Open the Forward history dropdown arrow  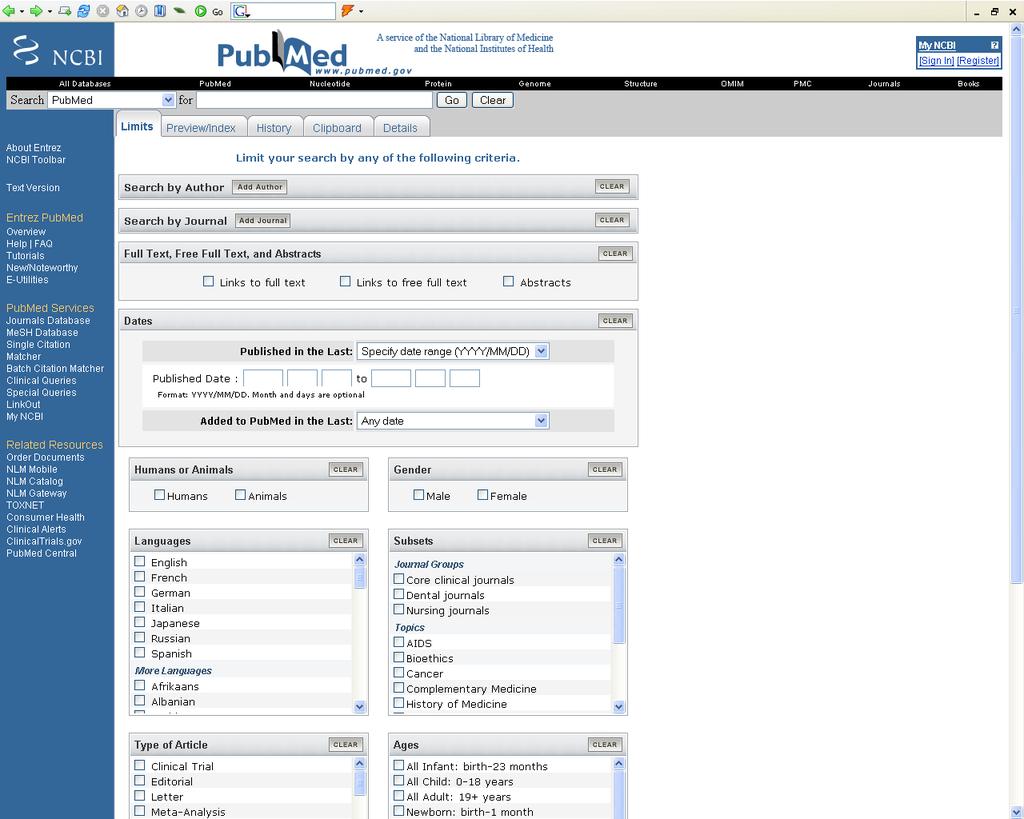(49, 12)
